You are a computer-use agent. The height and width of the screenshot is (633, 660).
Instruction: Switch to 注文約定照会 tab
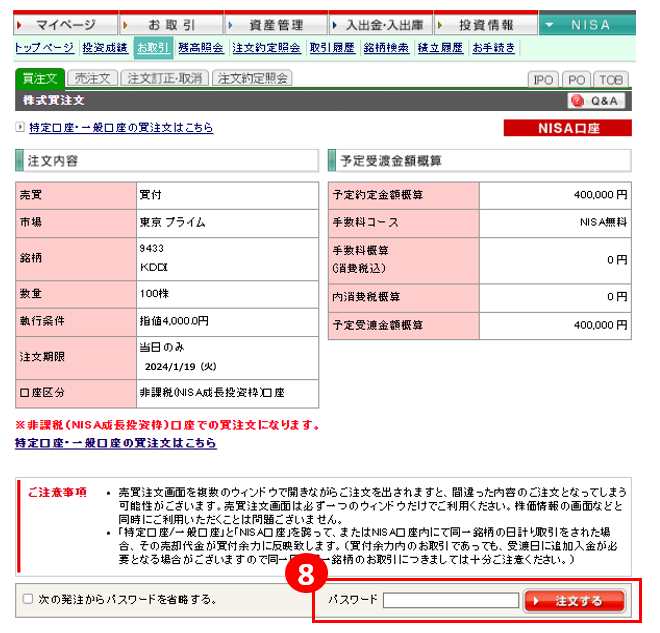point(252,78)
